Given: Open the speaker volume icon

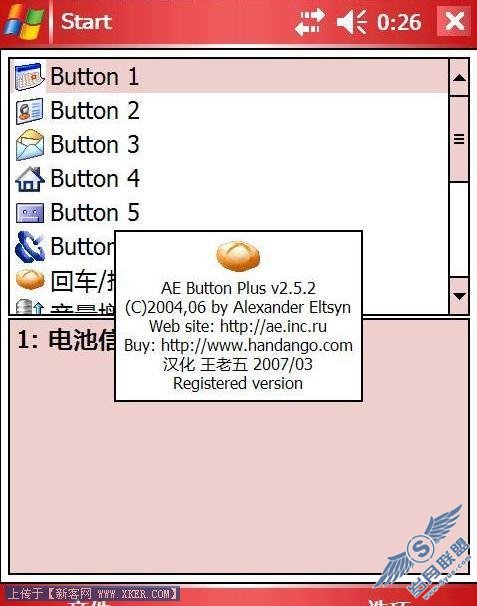Looking at the screenshot, I should [x=352, y=22].
